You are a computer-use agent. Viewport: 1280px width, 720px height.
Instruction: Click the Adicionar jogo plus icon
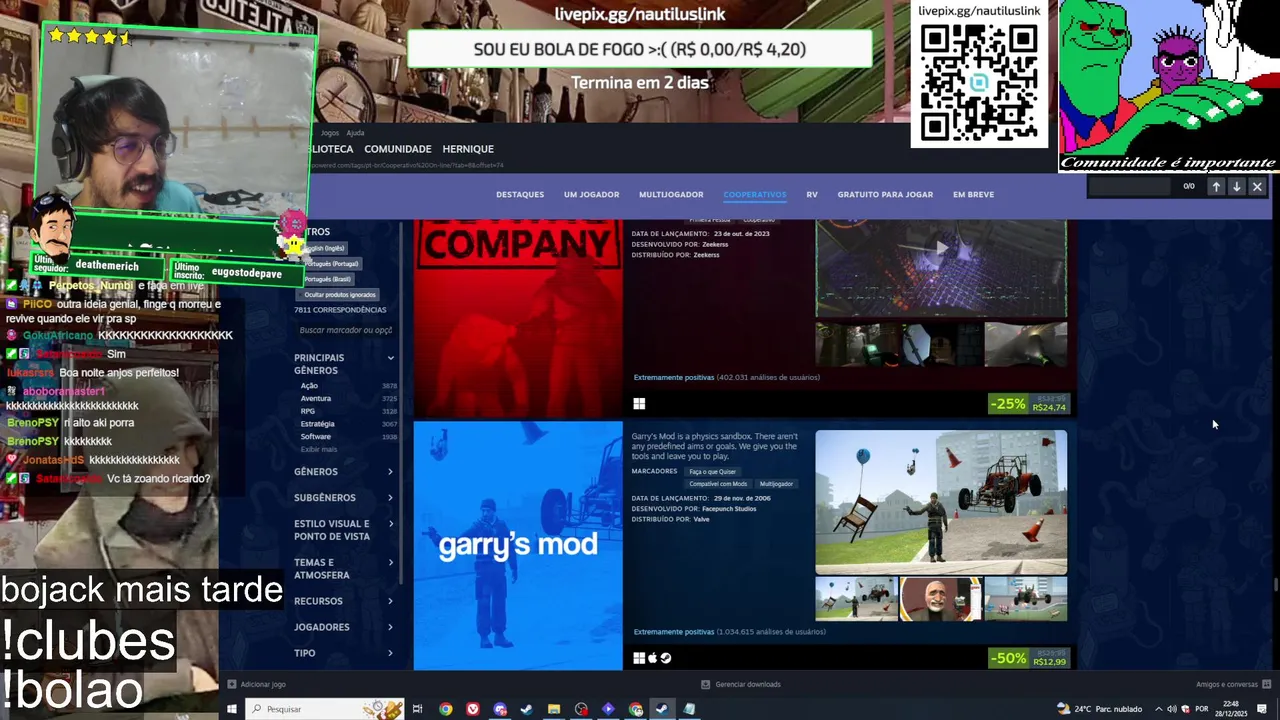point(231,684)
